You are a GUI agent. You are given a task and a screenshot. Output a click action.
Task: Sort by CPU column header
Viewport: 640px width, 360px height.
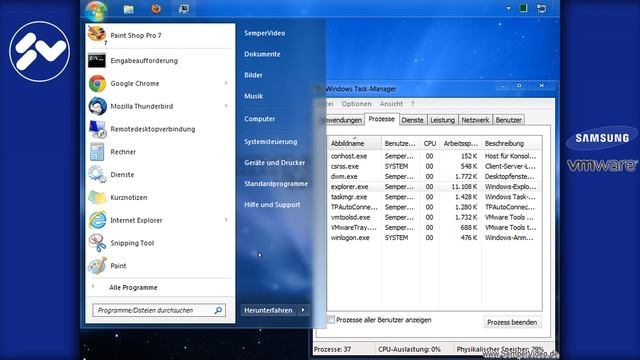430,143
